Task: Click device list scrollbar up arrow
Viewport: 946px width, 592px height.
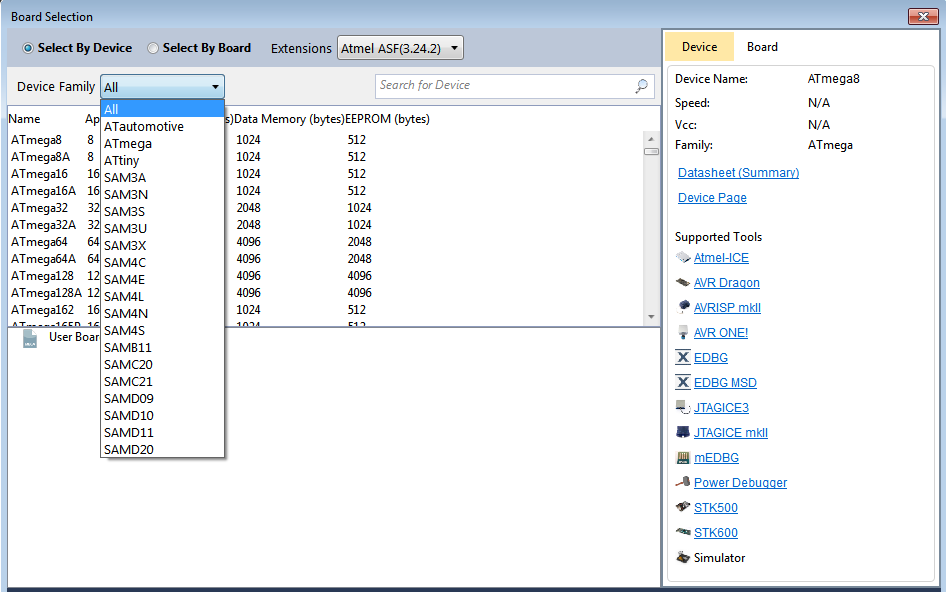Action: tap(651, 139)
